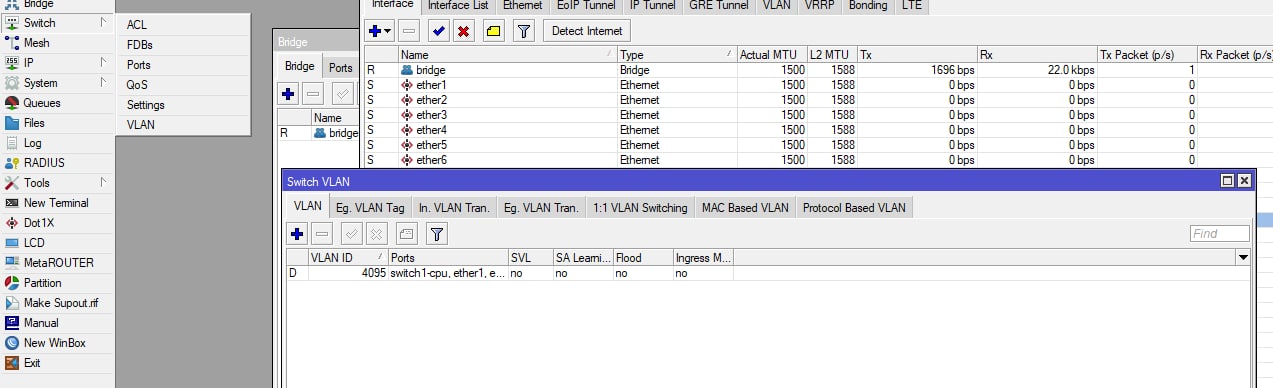Viewport: 1273px width, 388px height.
Task: Expand Tools submenu arrow in sidebar
Action: pos(104,183)
